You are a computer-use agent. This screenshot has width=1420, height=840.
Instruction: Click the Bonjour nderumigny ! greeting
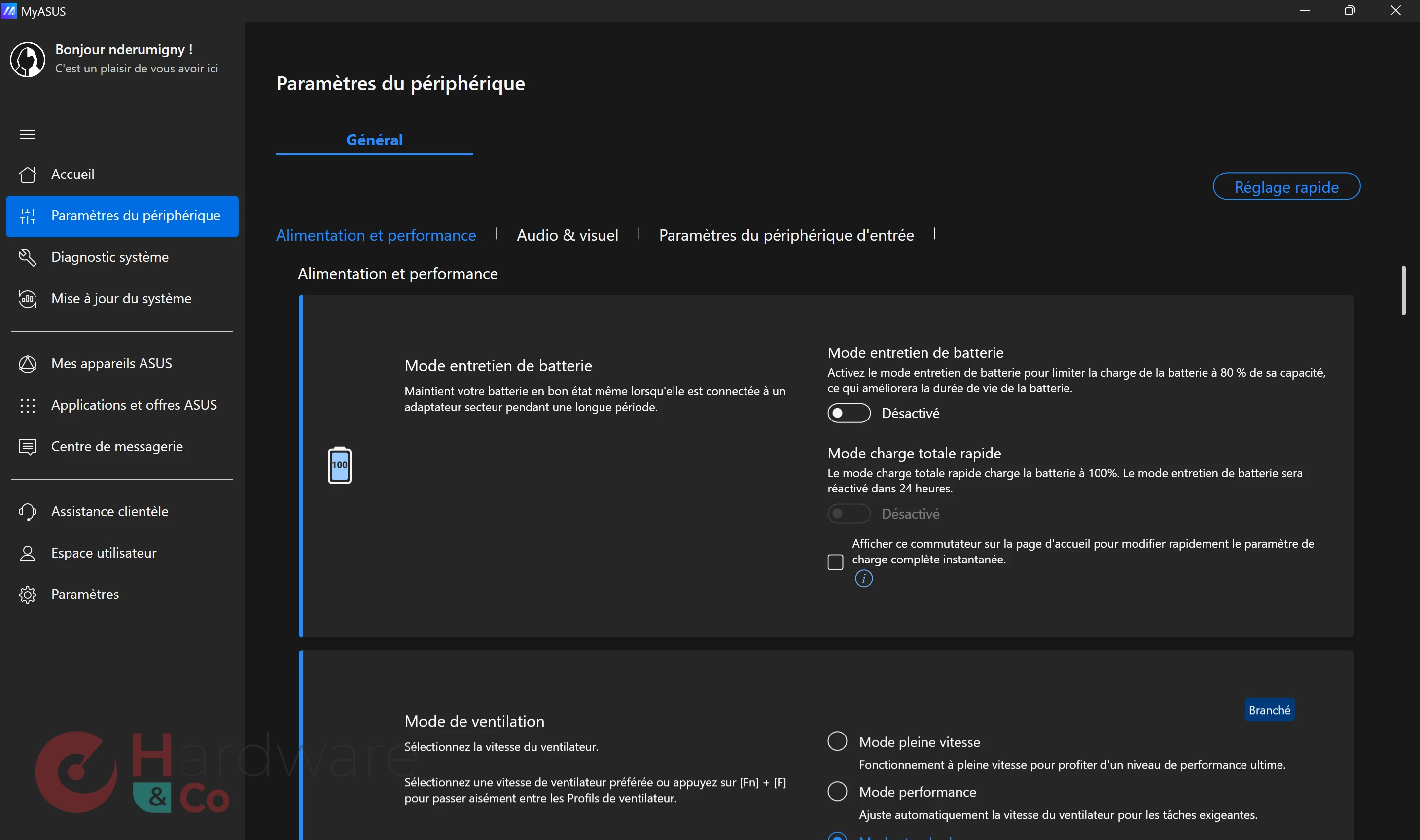(123, 50)
